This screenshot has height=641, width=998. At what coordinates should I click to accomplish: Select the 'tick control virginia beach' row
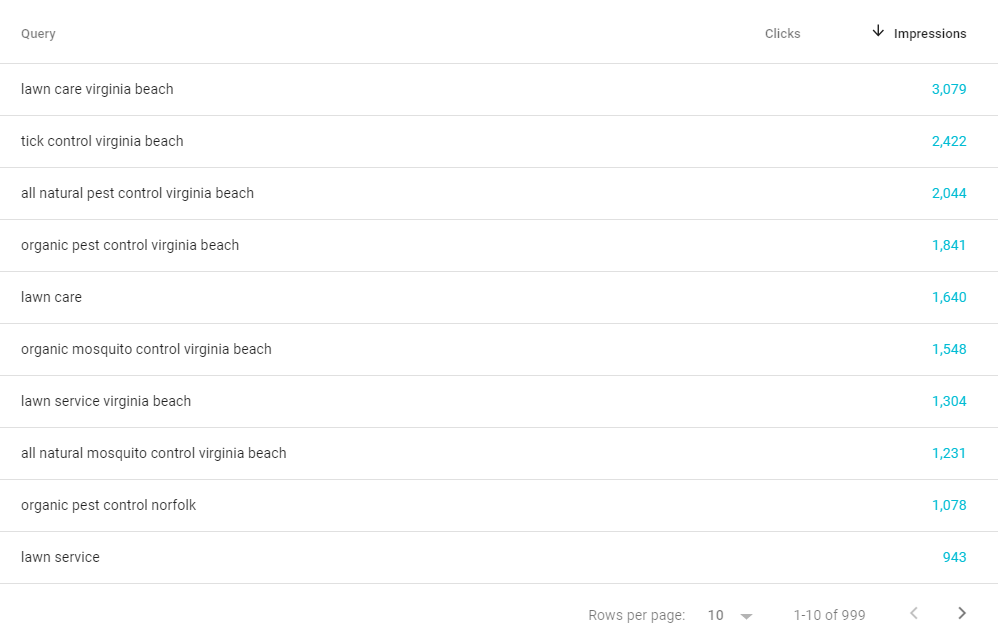tap(499, 141)
